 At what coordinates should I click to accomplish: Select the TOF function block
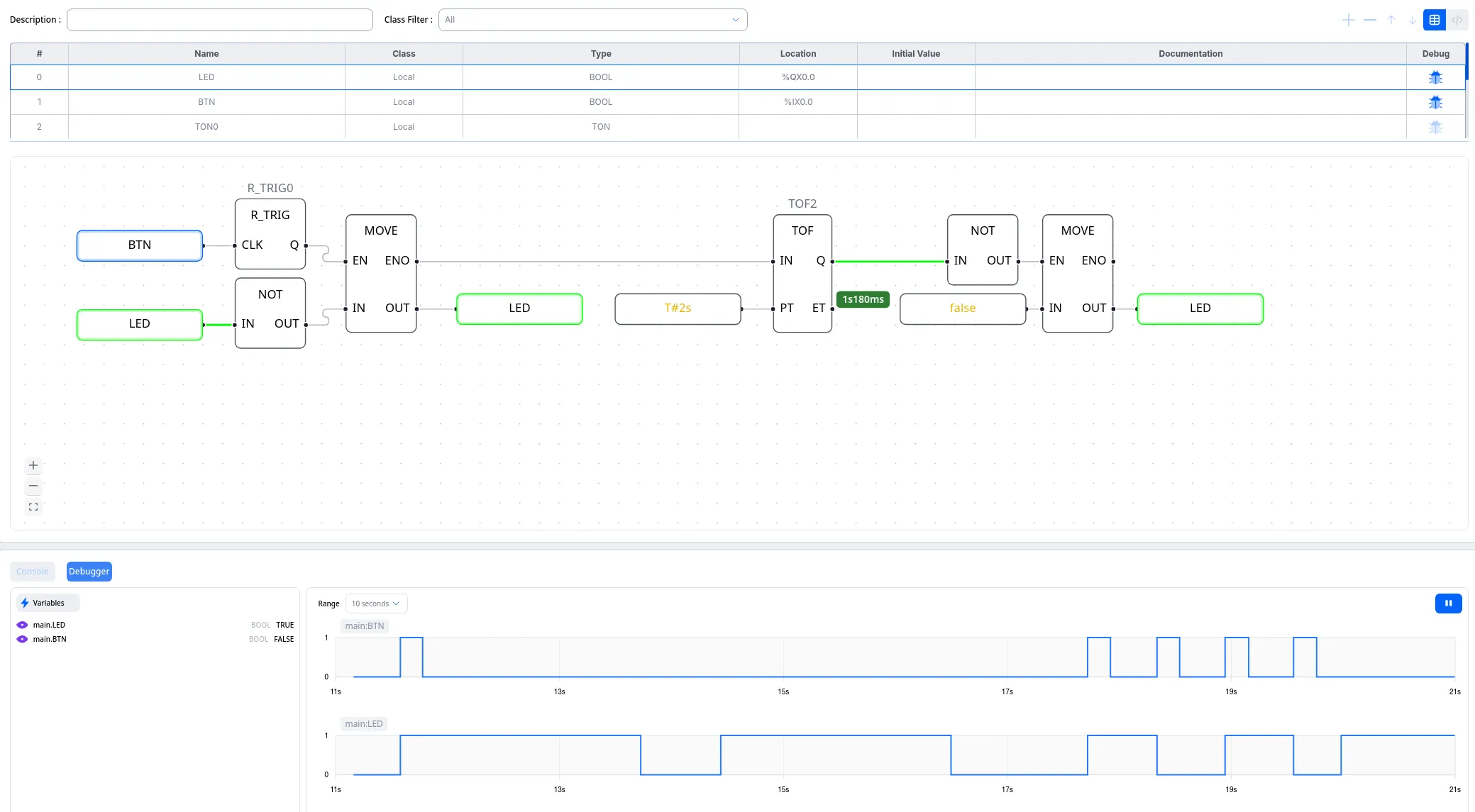pyautogui.click(x=802, y=273)
